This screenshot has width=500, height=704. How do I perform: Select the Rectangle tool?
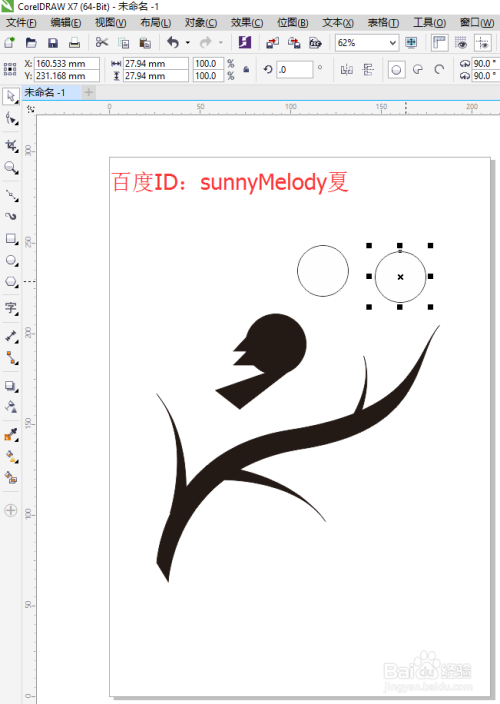point(11,238)
